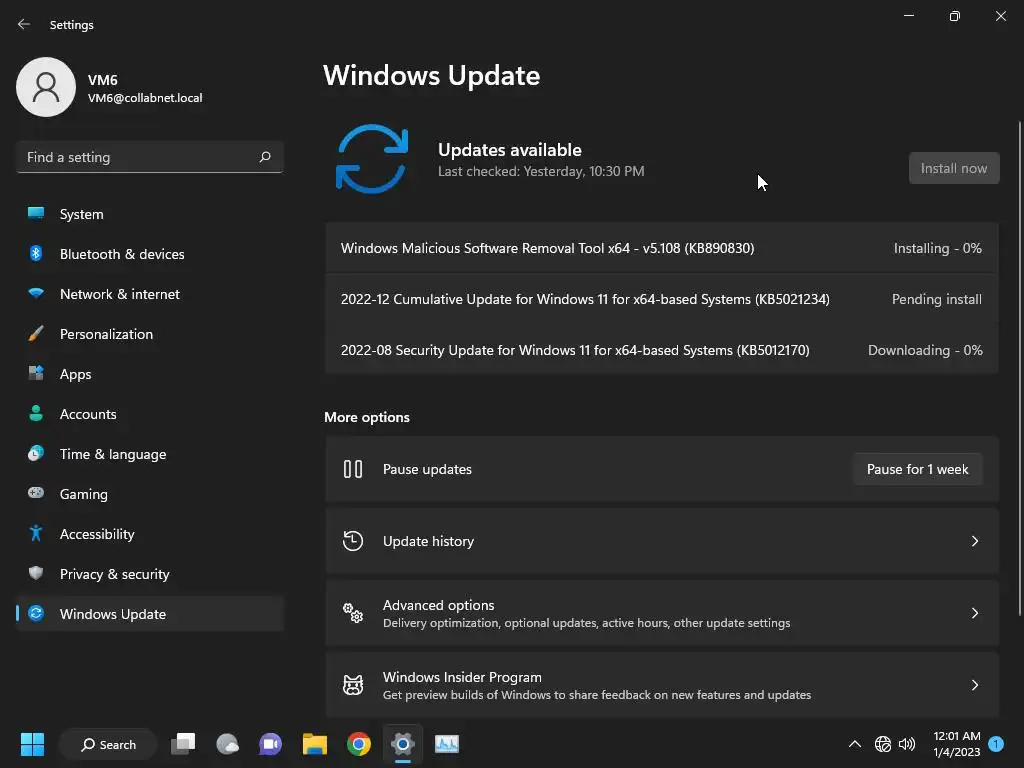The height and width of the screenshot is (768, 1024).
Task: Open Windows Insider Program row chevron
Action: pos(974,684)
